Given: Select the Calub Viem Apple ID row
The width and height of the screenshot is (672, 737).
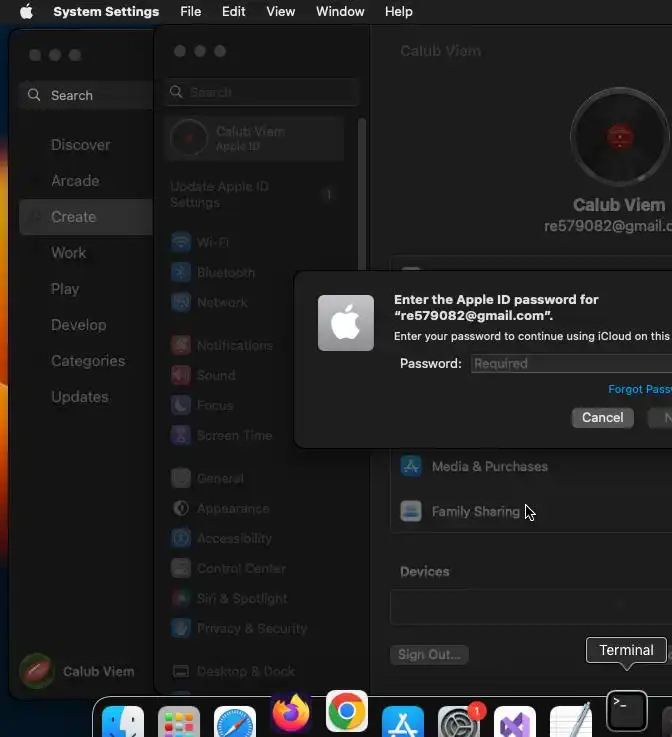Looking at the screenshot, I should pyautogui.click(x=255, y=138).
